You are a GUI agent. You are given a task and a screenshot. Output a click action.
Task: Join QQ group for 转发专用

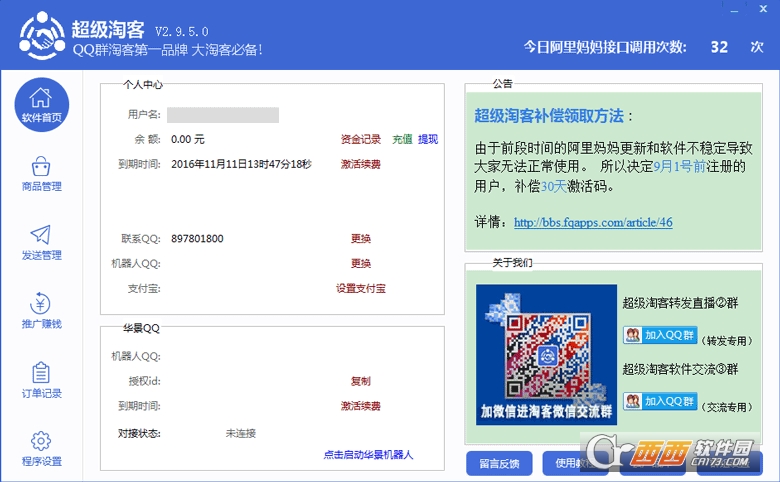coord(660,335)
